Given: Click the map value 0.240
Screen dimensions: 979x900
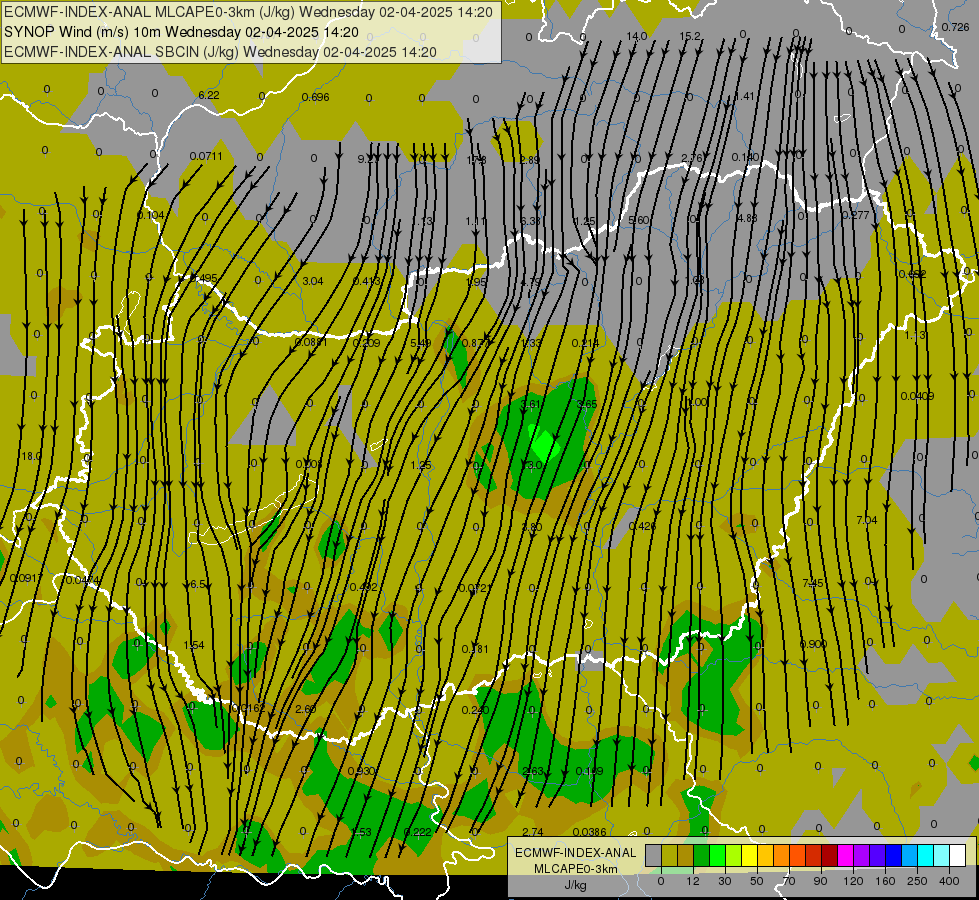Looking at the screenshot, I should [475, 710].
